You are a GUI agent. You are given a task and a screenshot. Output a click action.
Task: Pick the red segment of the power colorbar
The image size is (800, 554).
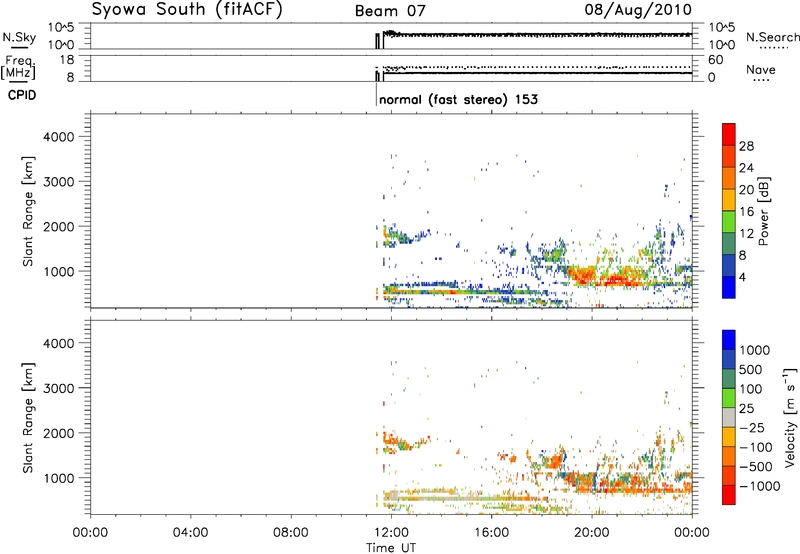coord(729,134)
